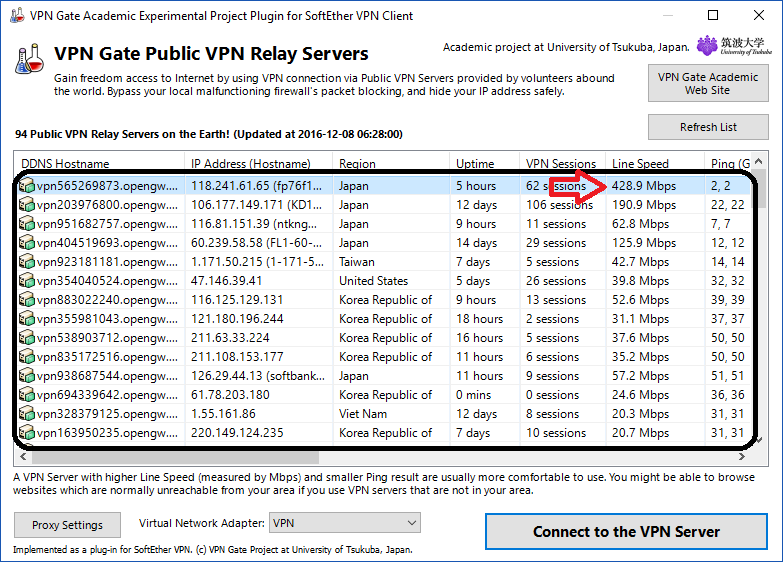Click the 62.8 Mbps line speed cell
Screen dimensions: 783x562
(x=641, y=224)
